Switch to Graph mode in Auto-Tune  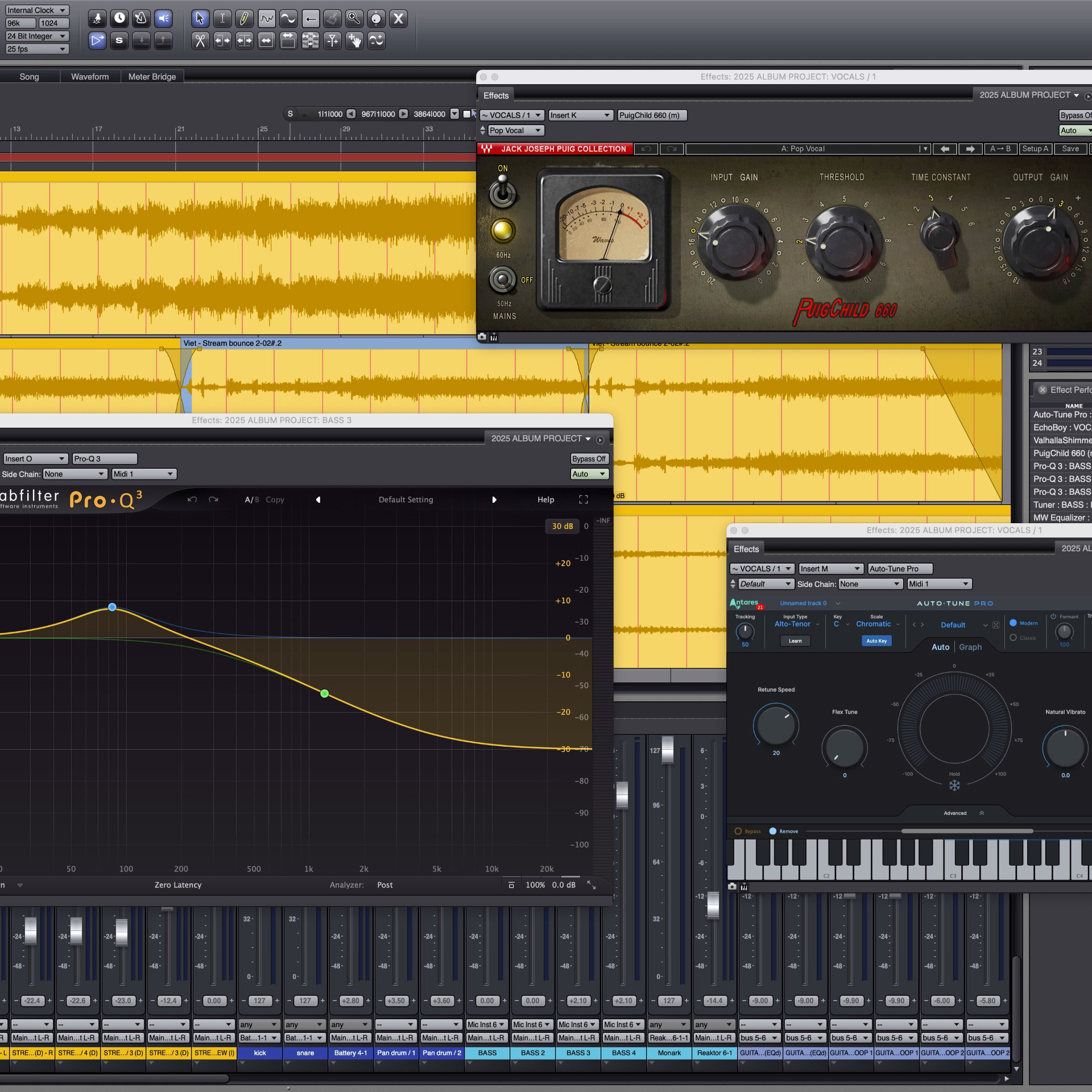(x=970, y=647)
